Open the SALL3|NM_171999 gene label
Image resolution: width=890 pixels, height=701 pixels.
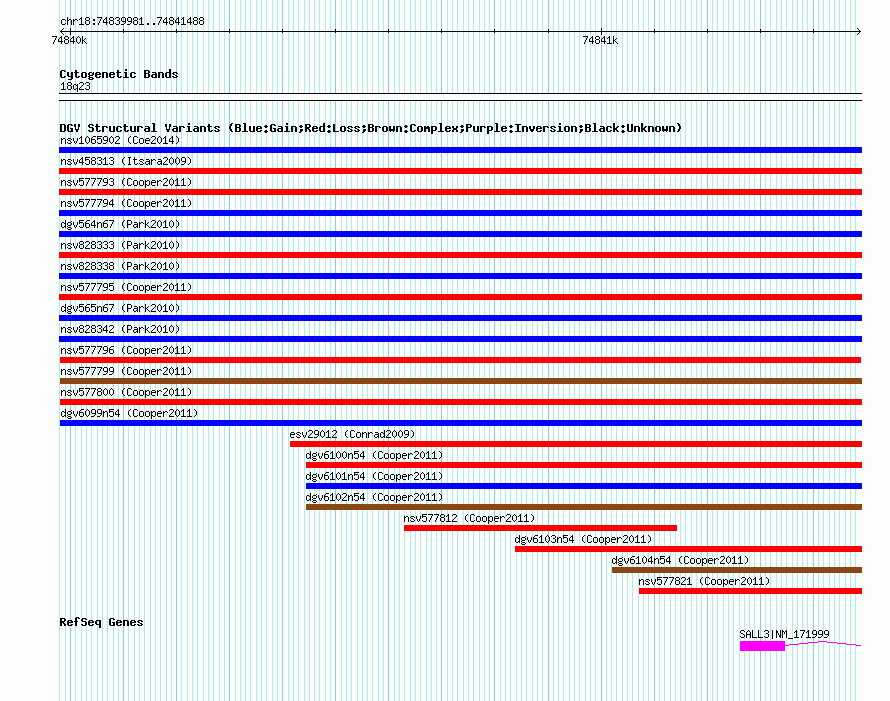784,634
